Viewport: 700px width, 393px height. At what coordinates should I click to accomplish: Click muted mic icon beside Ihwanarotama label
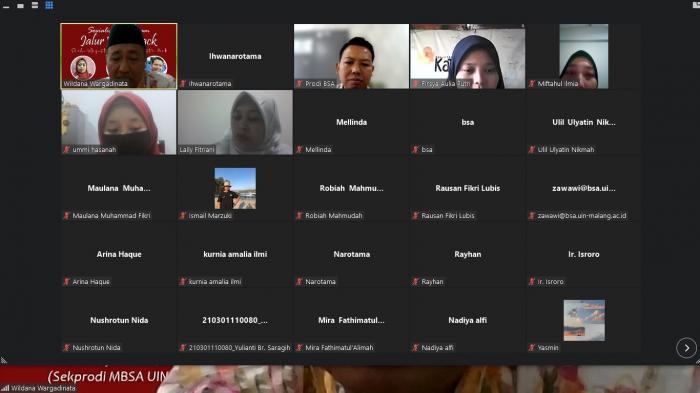click(183, 84)
